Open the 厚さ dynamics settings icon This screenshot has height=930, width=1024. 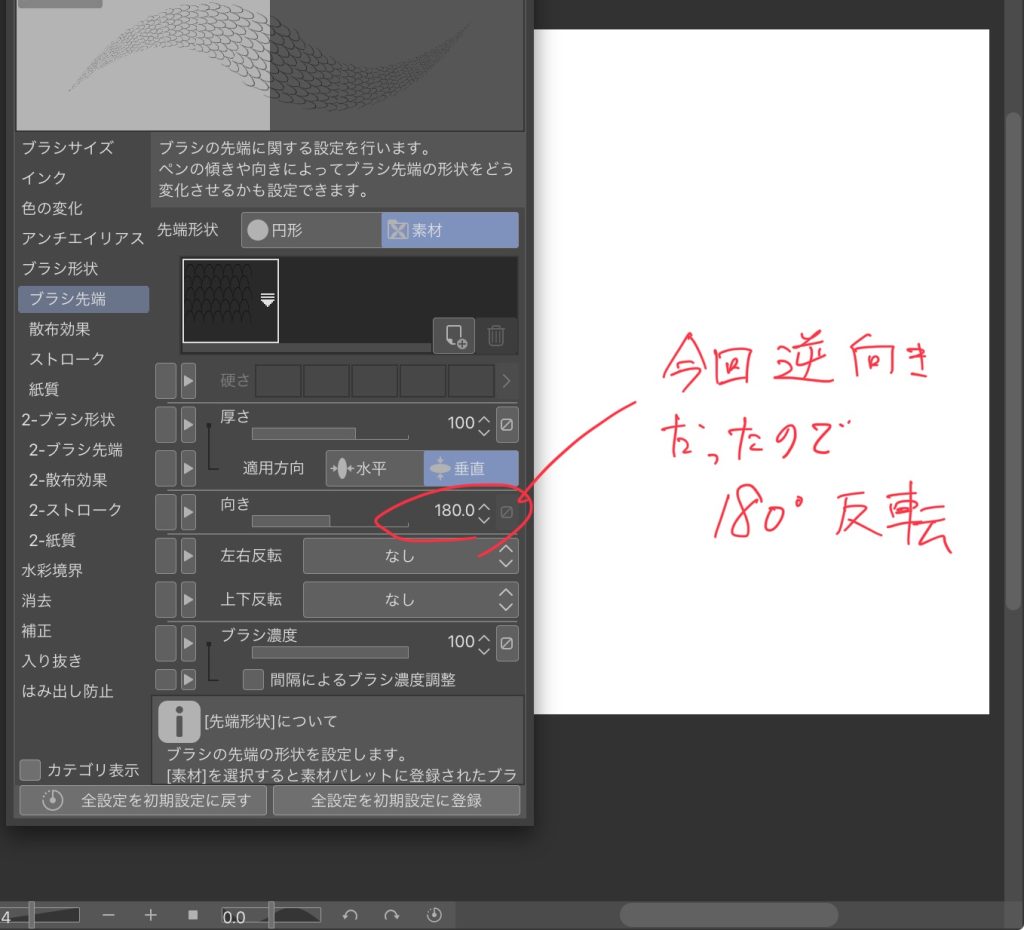(x=506, y=425)
